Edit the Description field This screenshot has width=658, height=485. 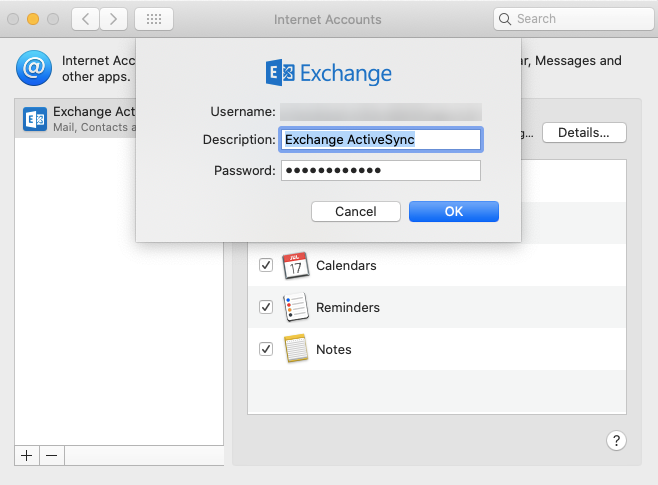click(x=381, y=140)
